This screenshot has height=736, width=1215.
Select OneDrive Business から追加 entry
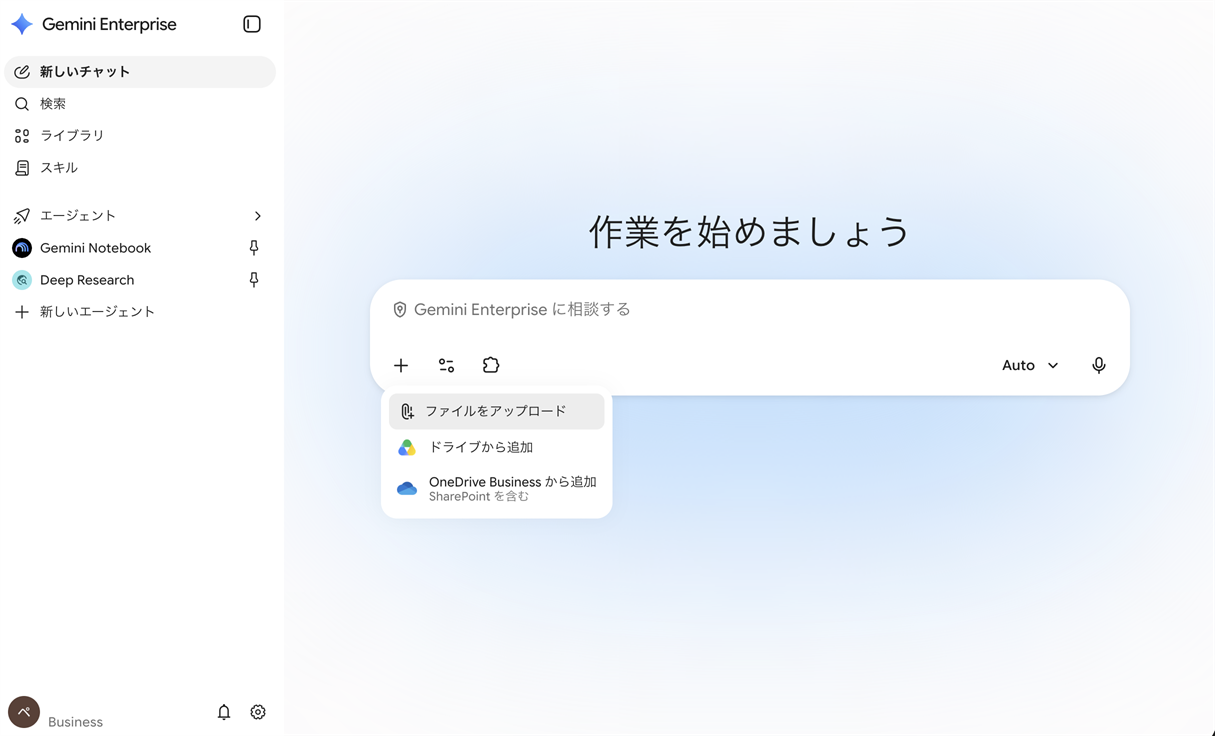point(497,488)
